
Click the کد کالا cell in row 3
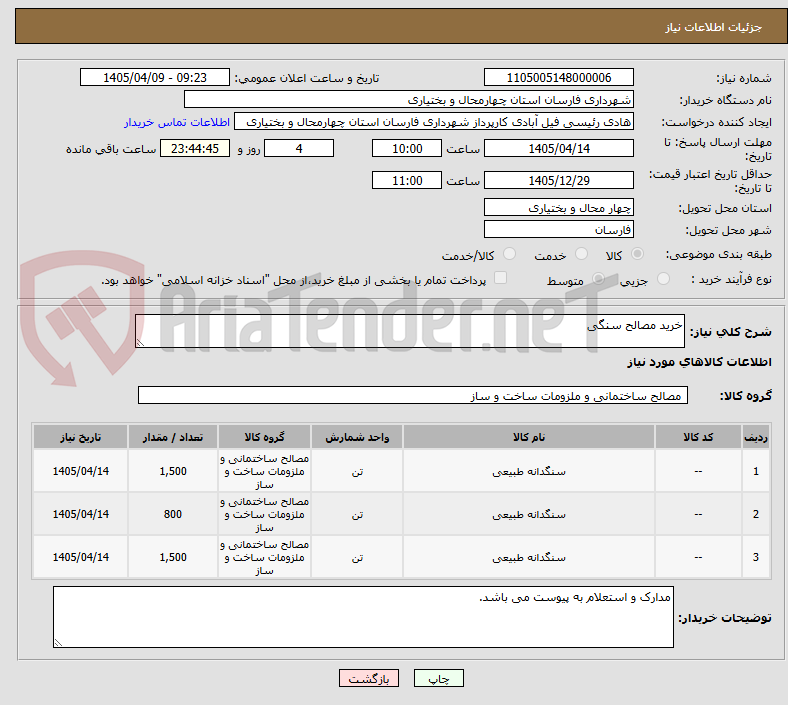coord(698,557)
